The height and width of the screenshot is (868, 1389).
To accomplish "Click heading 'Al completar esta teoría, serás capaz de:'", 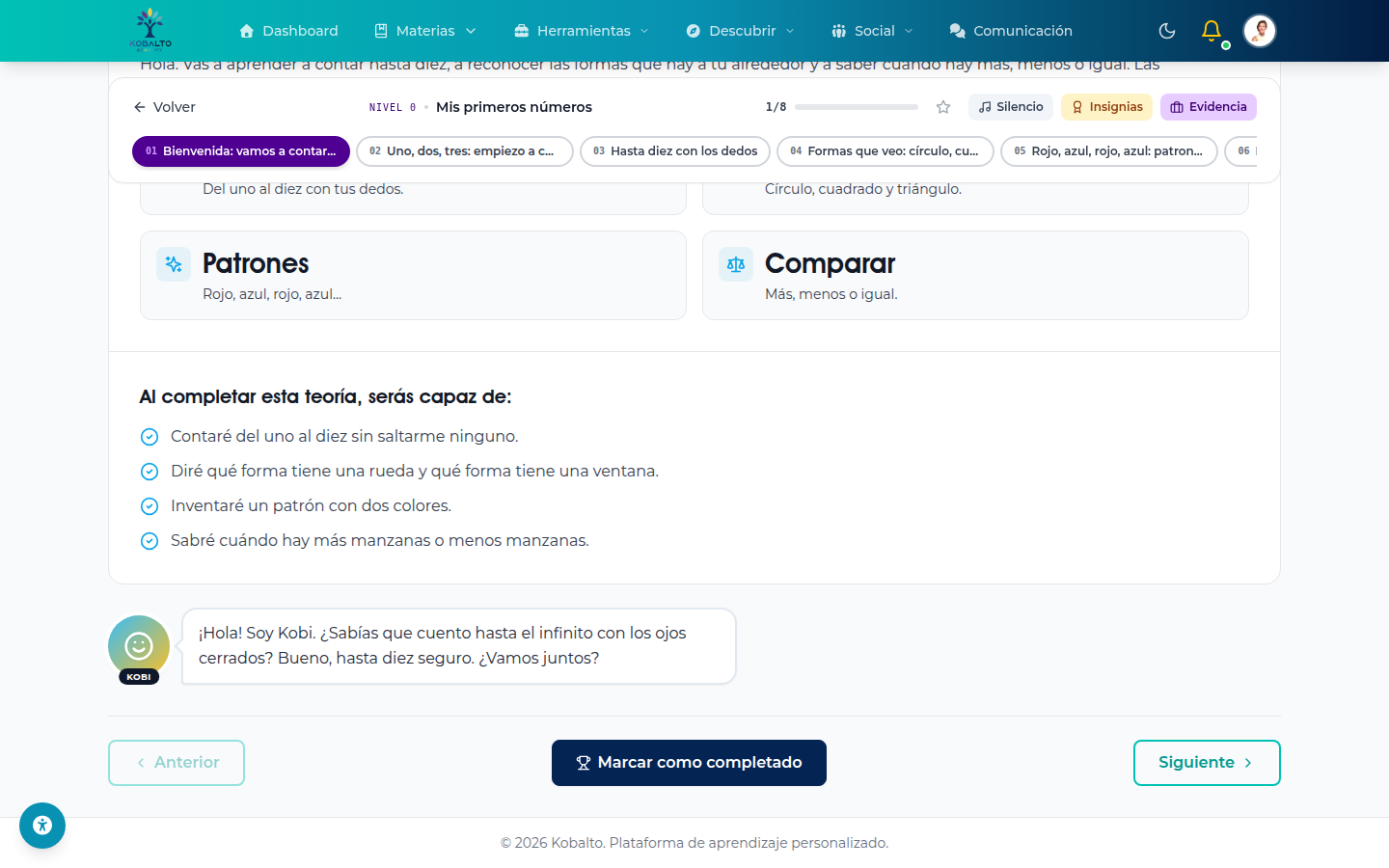I will point(325,396).
